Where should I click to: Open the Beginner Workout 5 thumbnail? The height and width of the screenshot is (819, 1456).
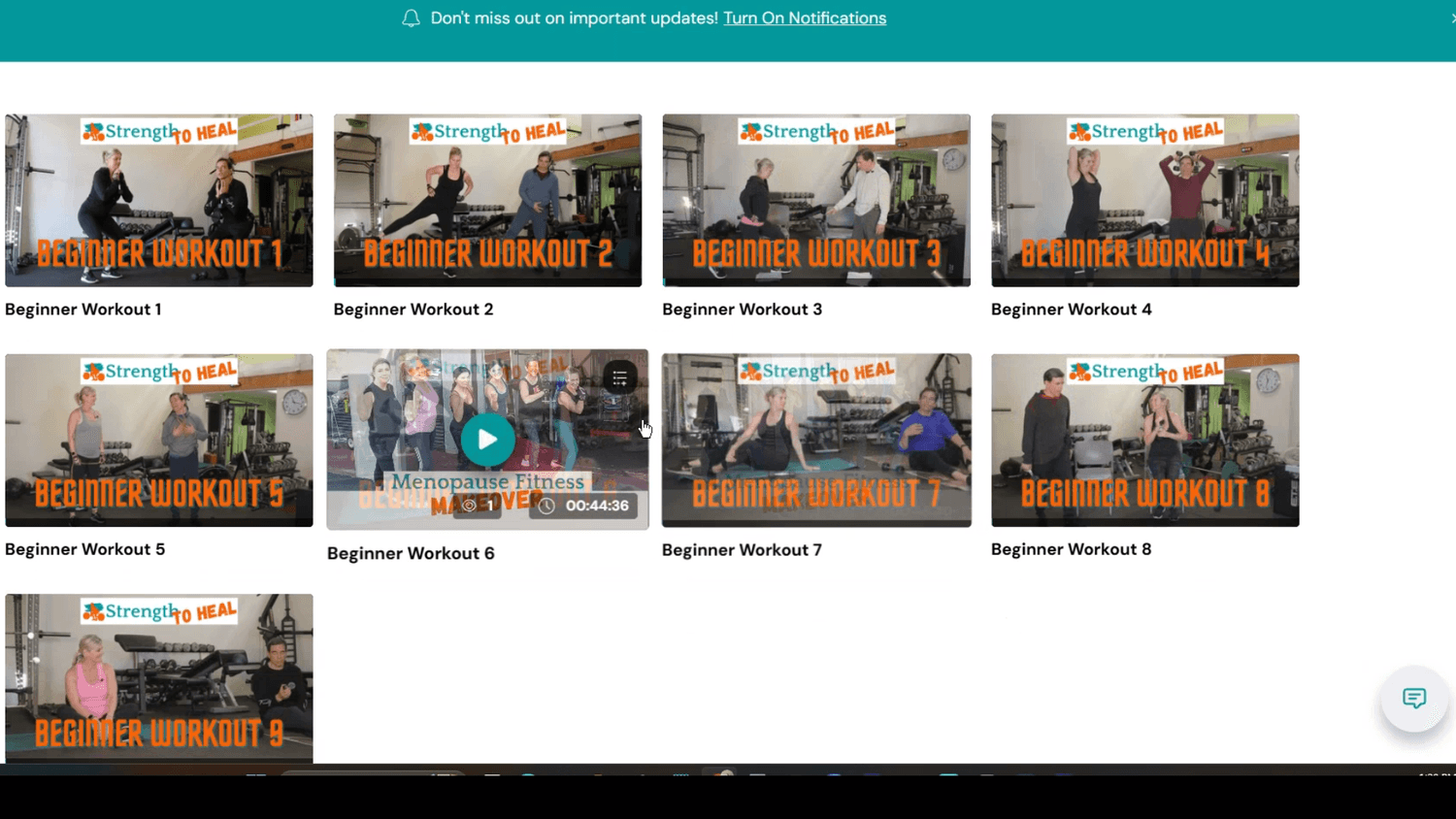[159, 441]
